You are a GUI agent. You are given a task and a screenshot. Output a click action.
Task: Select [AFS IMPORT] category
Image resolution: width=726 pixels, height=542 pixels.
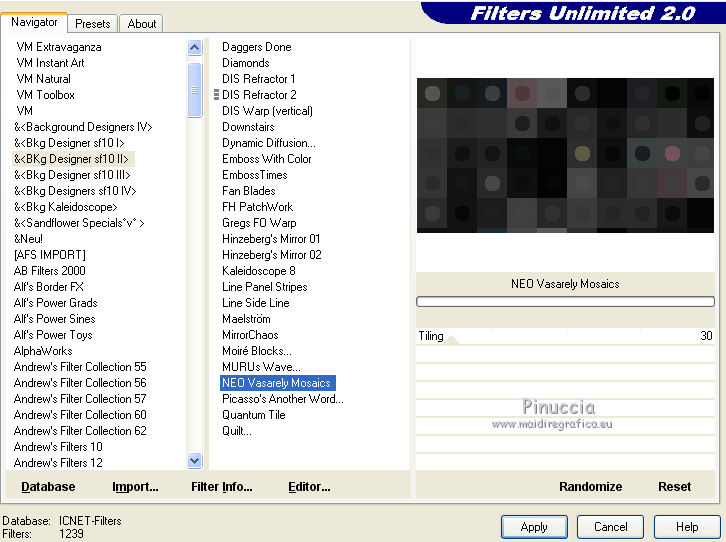[x=50, y=255]
